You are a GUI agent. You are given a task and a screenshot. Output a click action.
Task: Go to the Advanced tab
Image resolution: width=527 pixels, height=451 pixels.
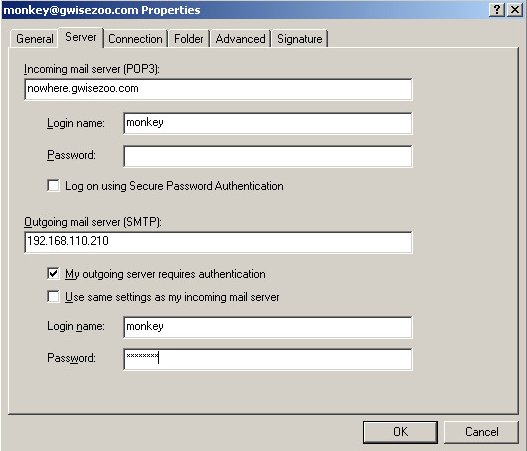coord(240,39)
